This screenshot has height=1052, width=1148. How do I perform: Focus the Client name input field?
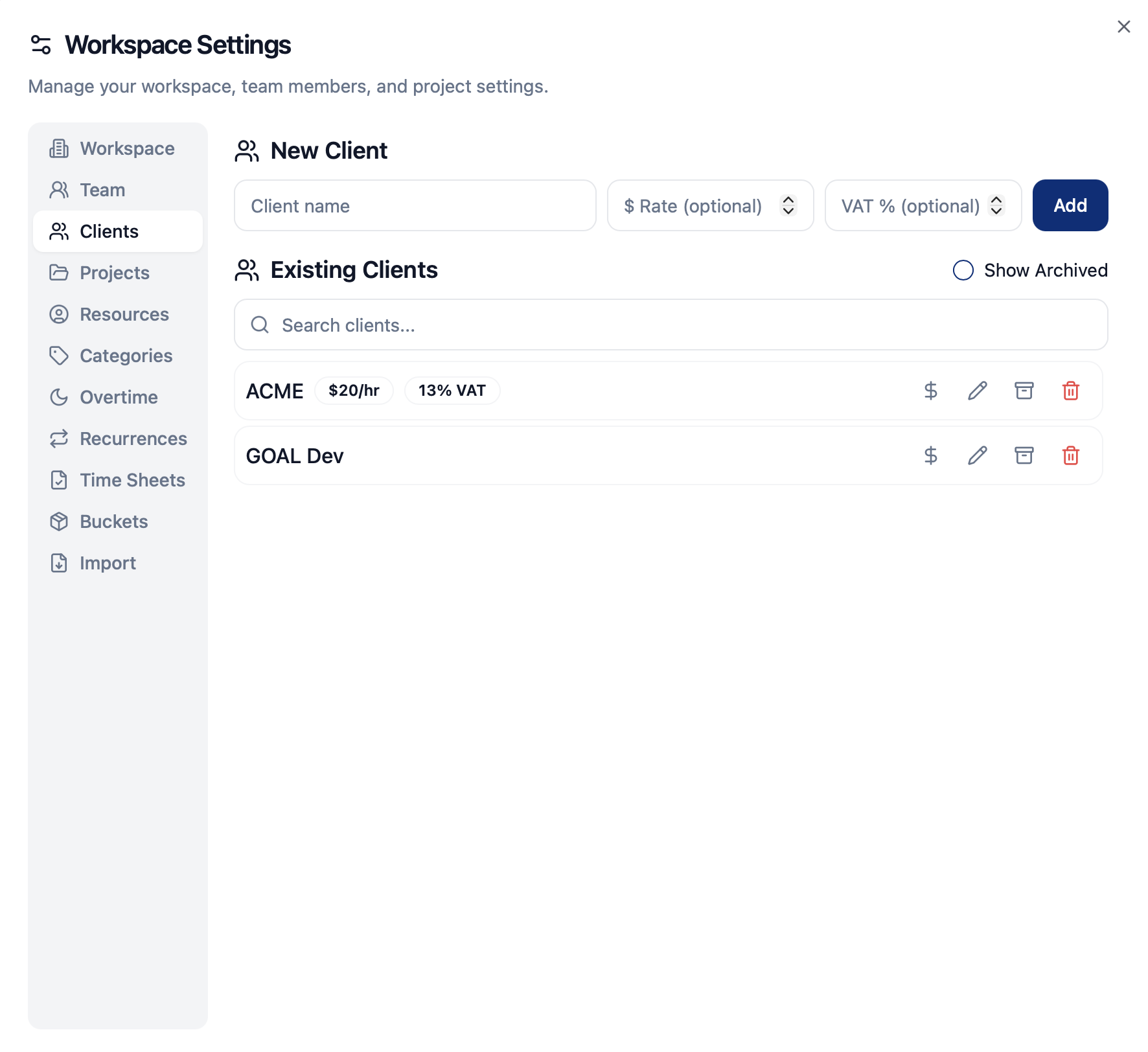click(415, 205)
